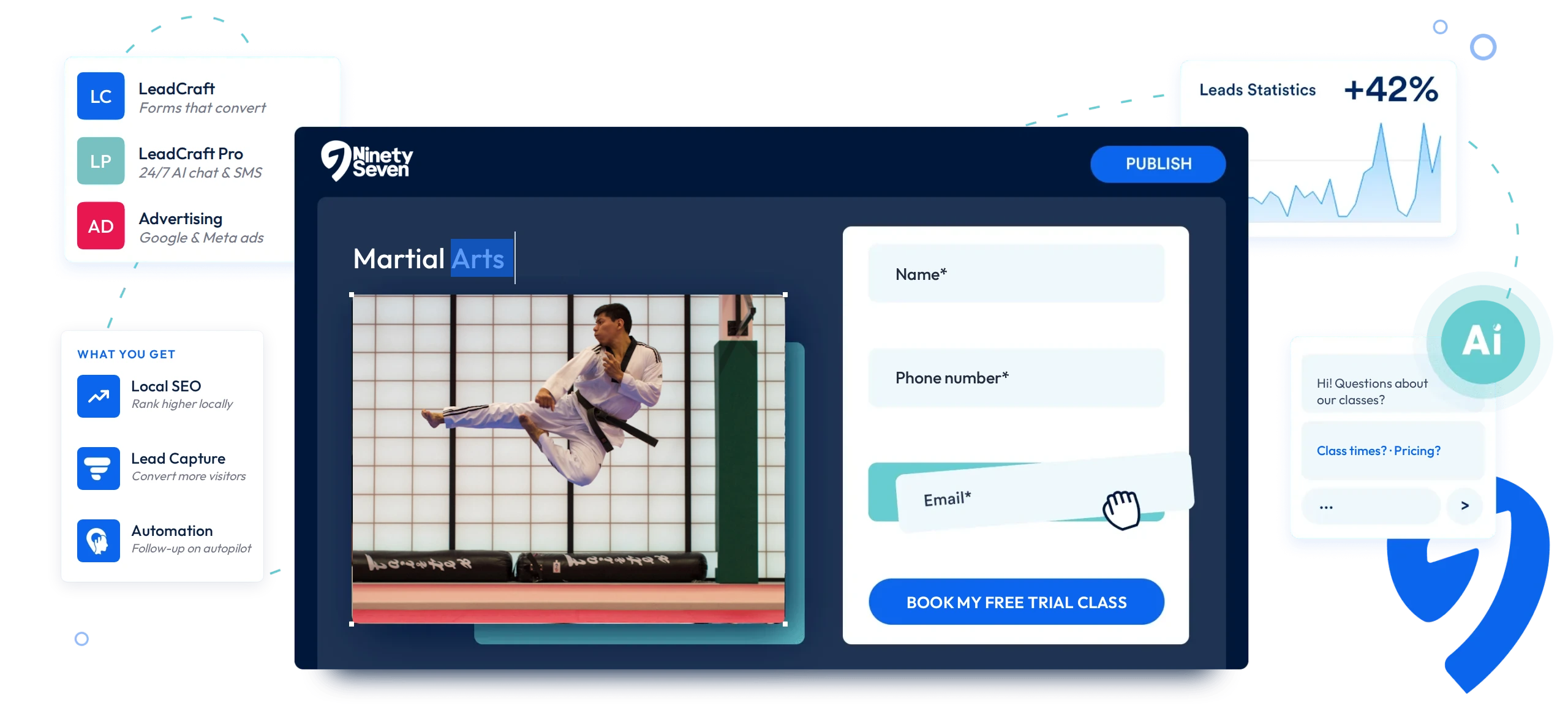Click the 'Follow-up on autopilot' text

192,549
